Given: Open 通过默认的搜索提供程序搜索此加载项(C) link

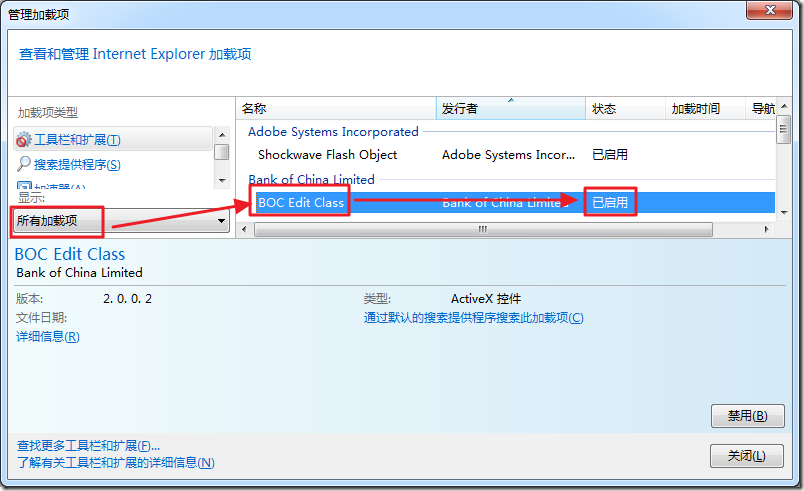Looking at the screenshot, I should pos(473,318).
